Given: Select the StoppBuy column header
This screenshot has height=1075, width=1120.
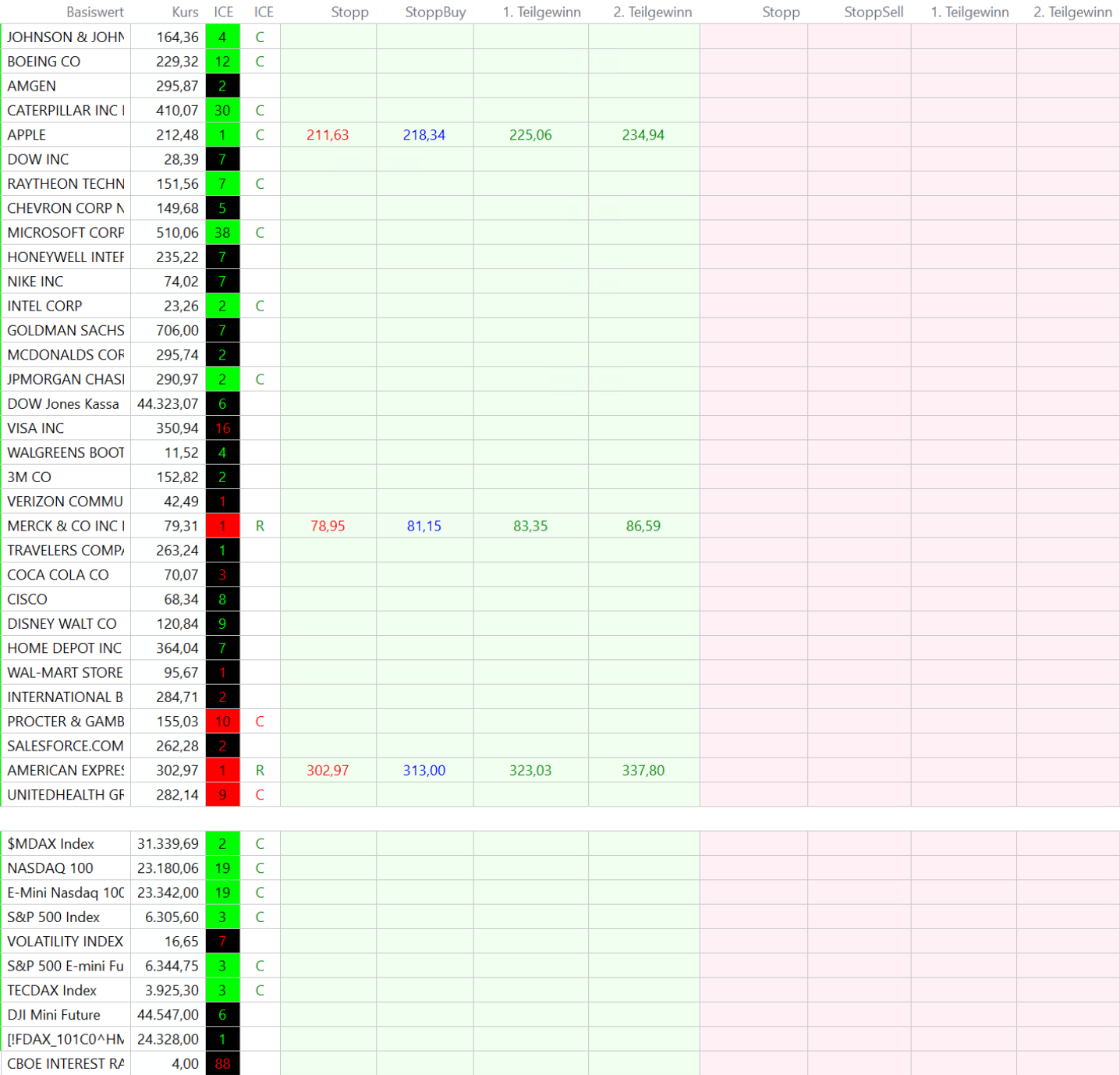Looking at the screenshot, I should click(x=434, y=12).
